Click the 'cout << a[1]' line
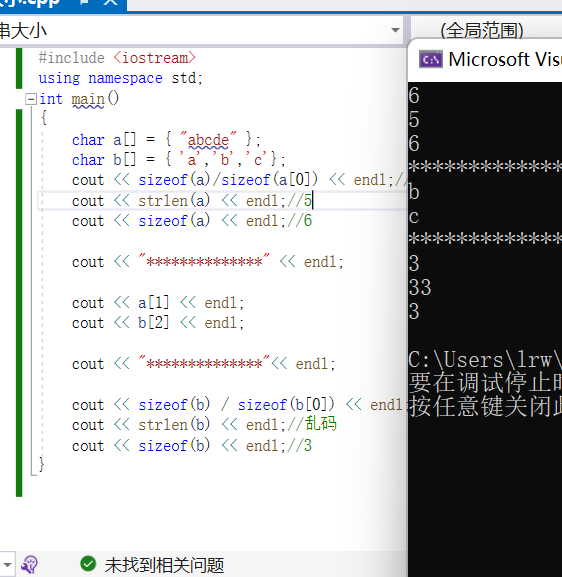This screenshot has height=577, width=562. coord(158,303)
